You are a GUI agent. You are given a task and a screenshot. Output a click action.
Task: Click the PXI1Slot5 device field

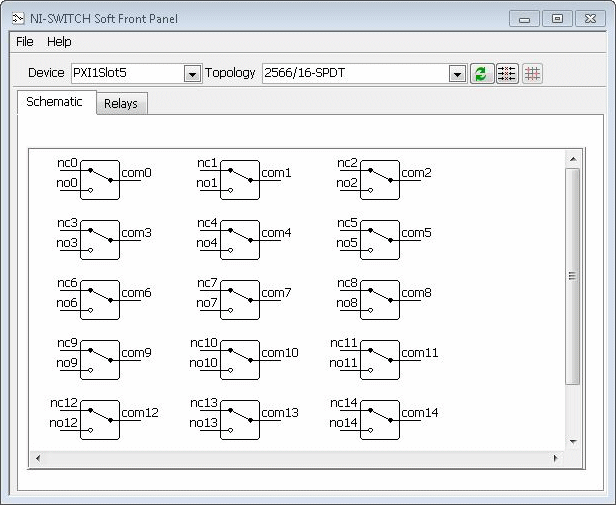coord(125,74)
